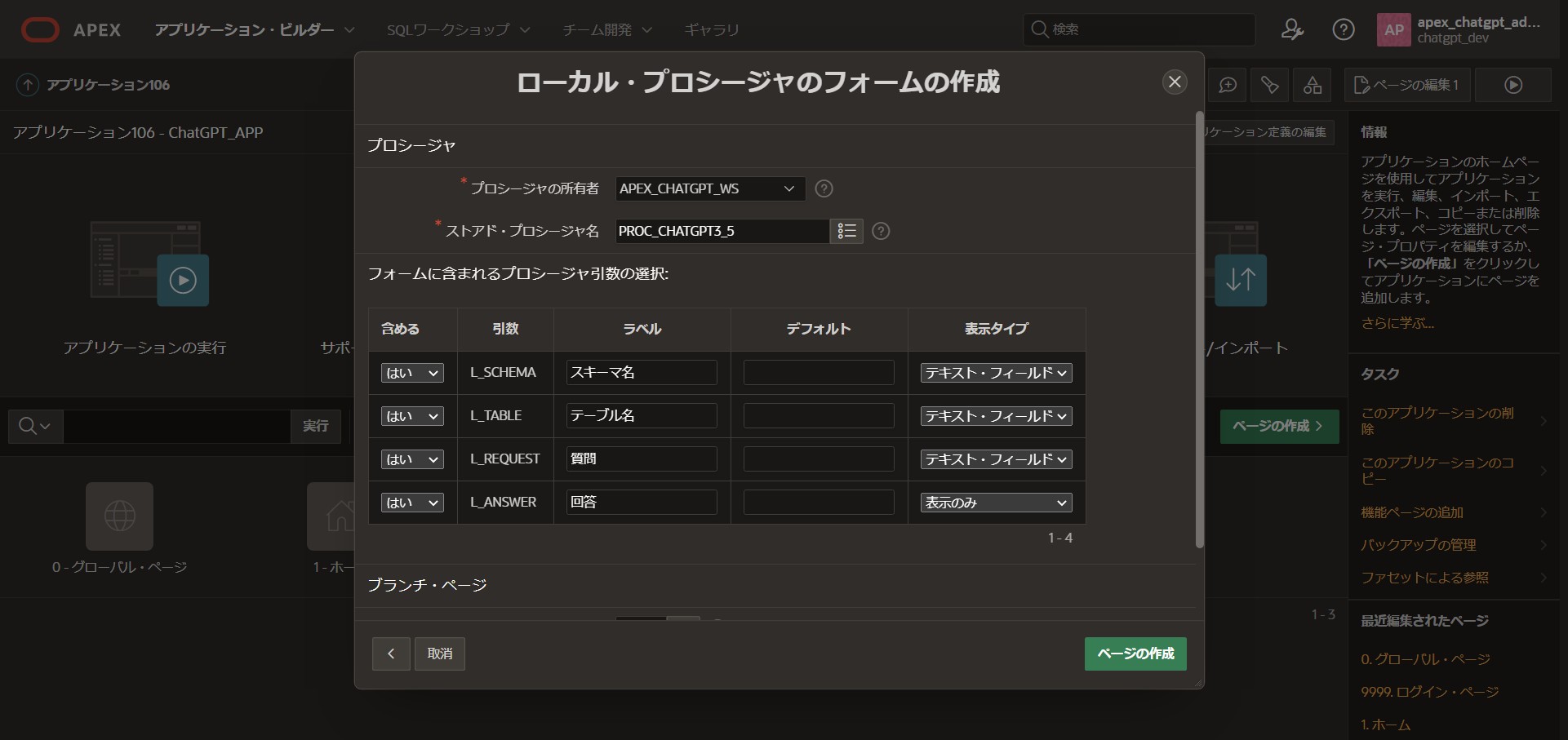1568x740 pixels.
Task: Click the search magnifier dropdown icon
Action: click(x=35, y=426)
